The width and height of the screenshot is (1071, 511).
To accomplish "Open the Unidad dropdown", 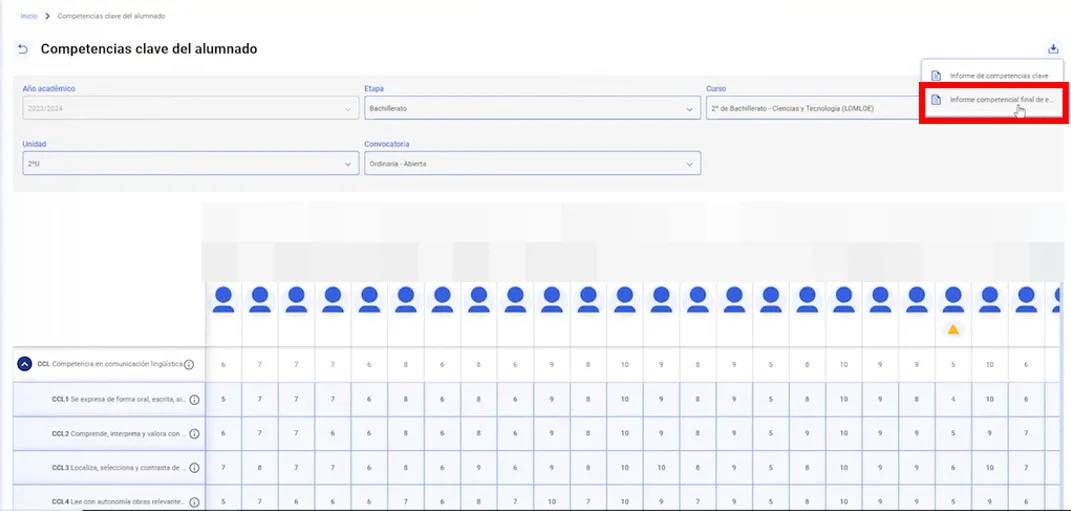I will pos(190,163).
